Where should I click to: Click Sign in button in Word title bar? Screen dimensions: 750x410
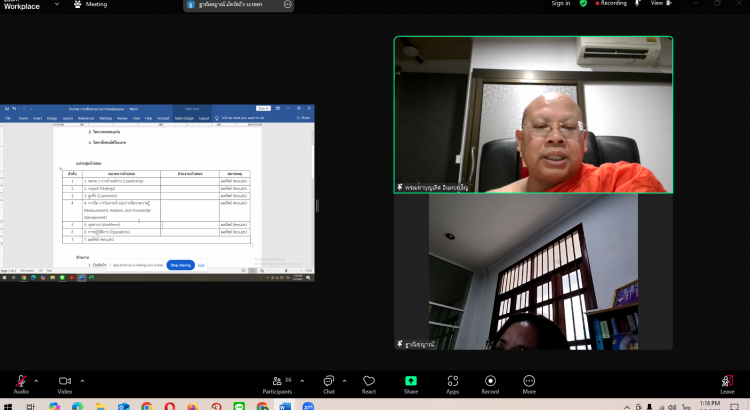263,109
